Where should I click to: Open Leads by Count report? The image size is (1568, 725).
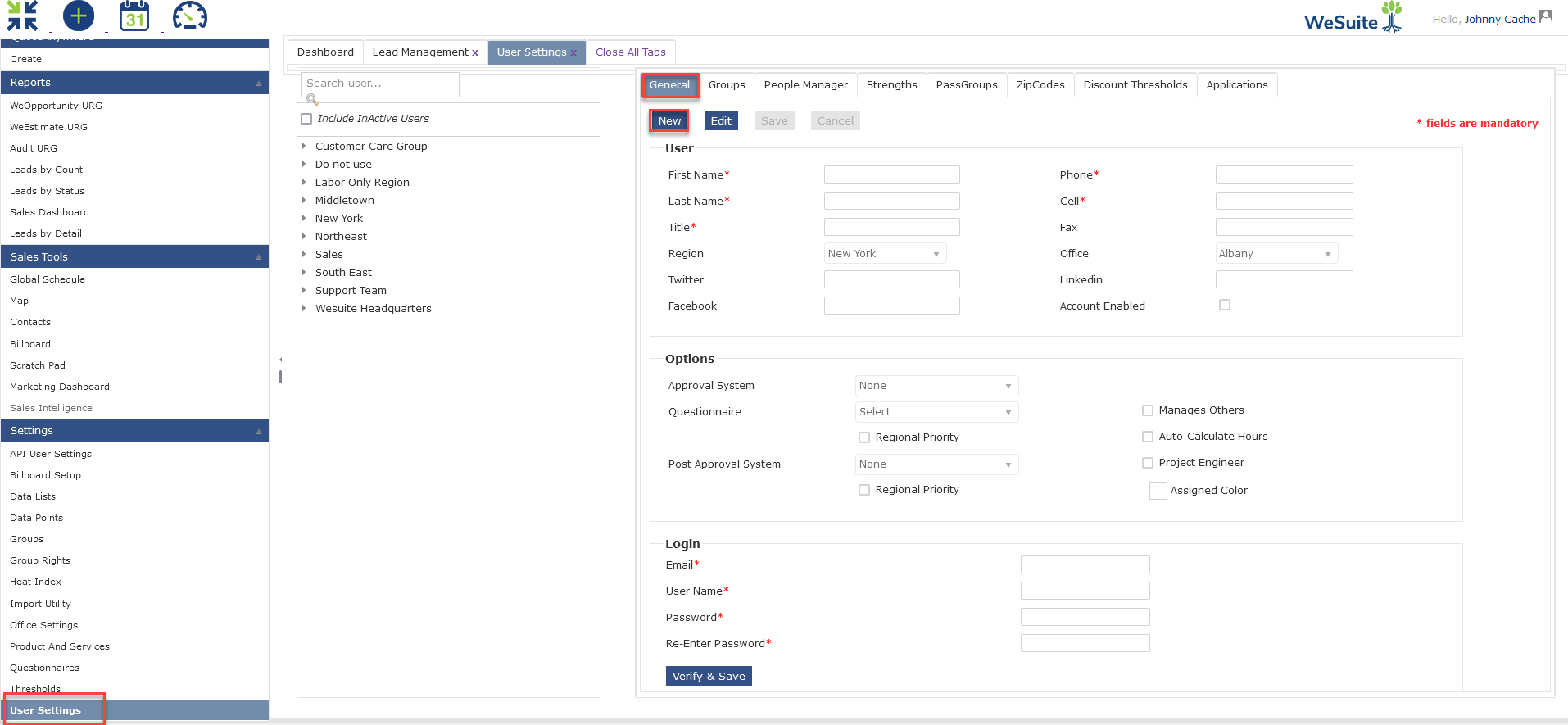(46, 170)
